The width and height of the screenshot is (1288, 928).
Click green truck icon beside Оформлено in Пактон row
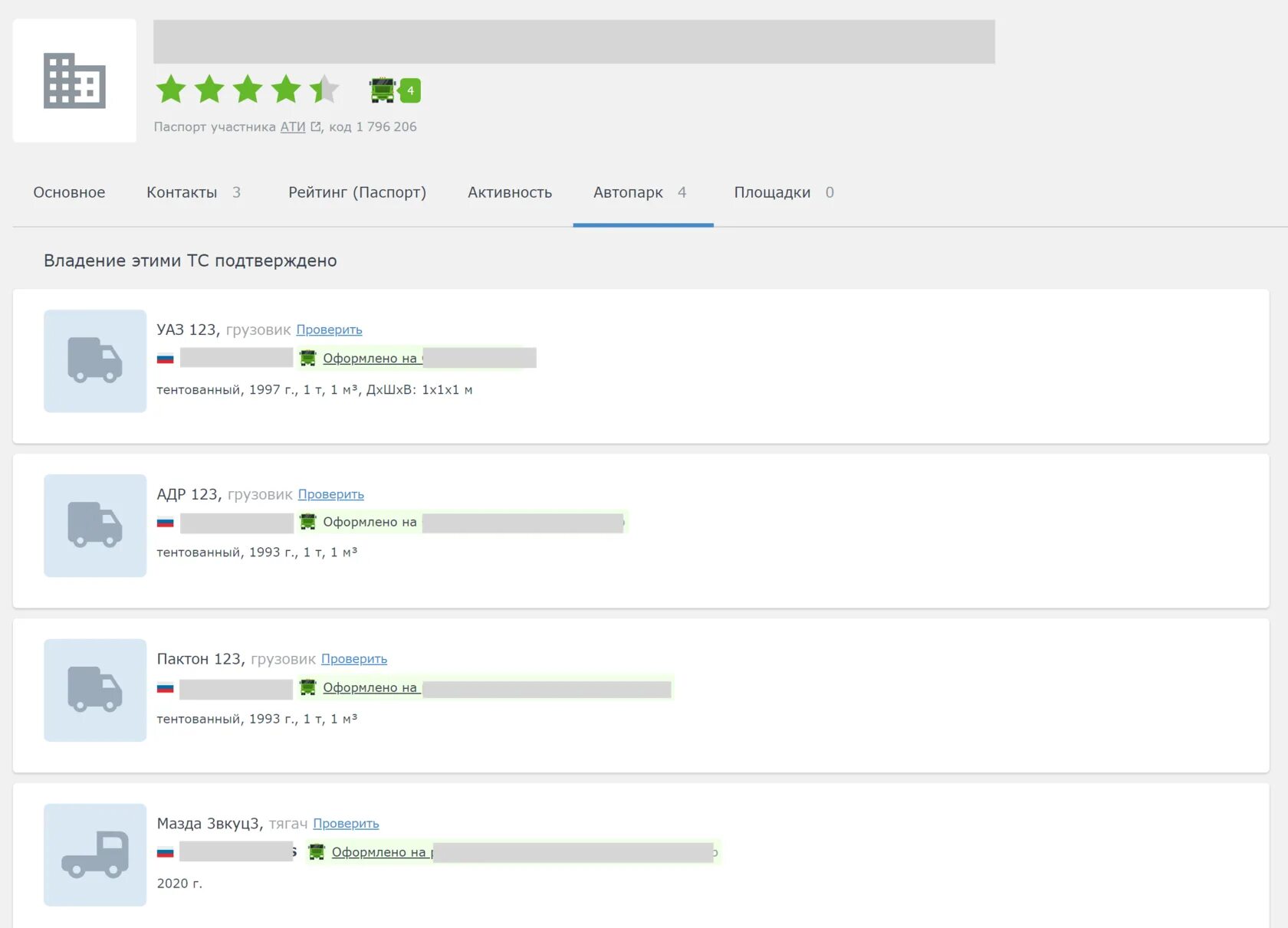point(307,687)
